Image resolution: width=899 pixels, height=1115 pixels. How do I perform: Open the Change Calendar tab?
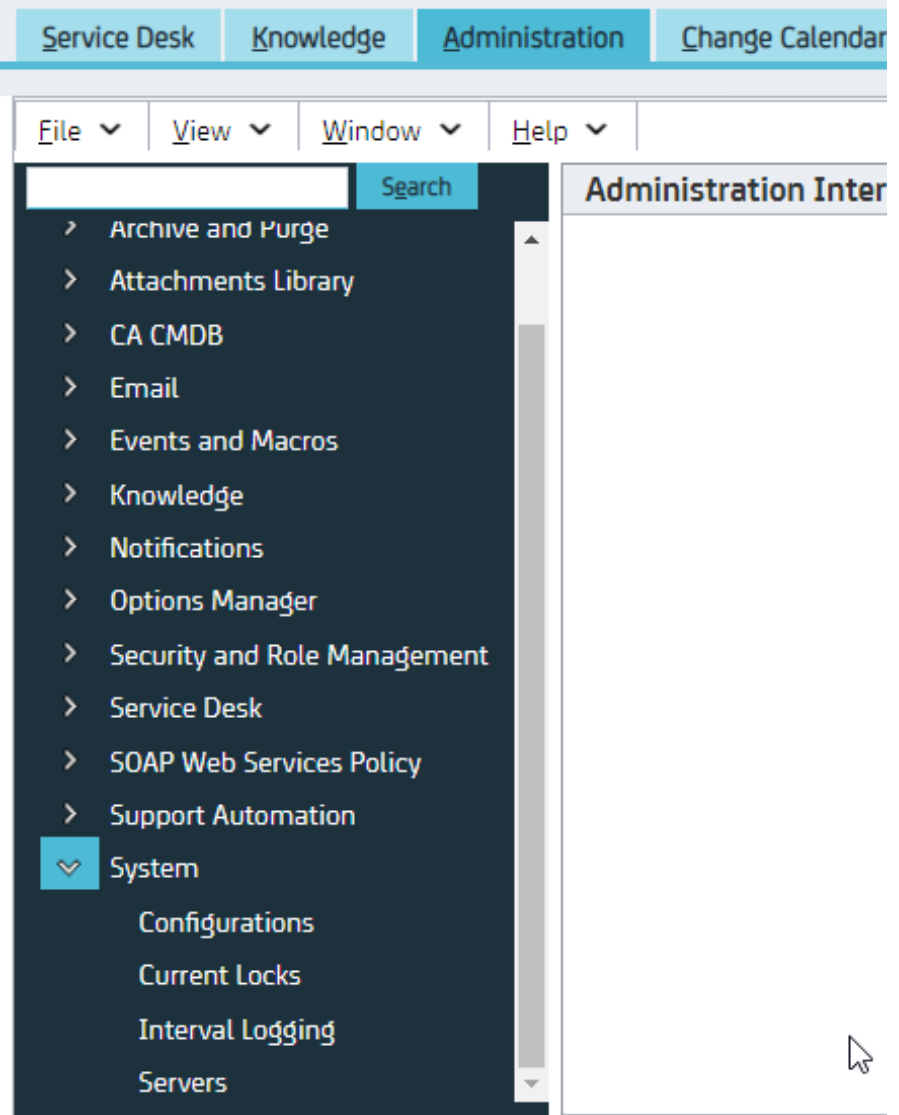780,38
